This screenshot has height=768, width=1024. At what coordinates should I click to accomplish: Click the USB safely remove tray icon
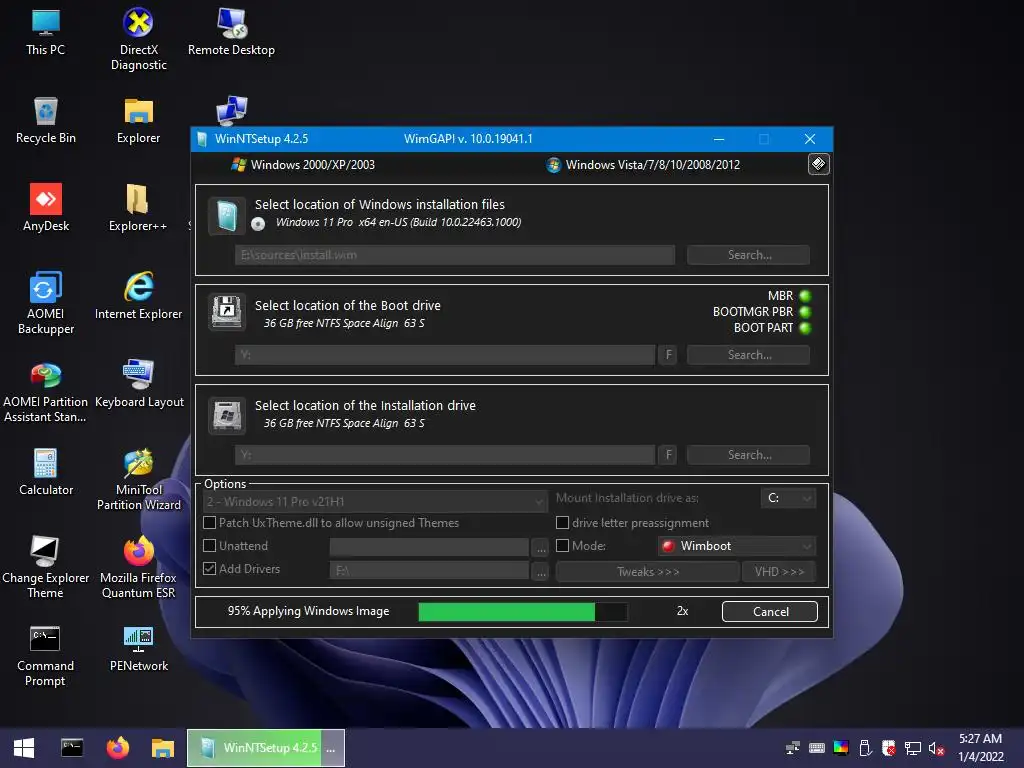[x=865, y=748]
